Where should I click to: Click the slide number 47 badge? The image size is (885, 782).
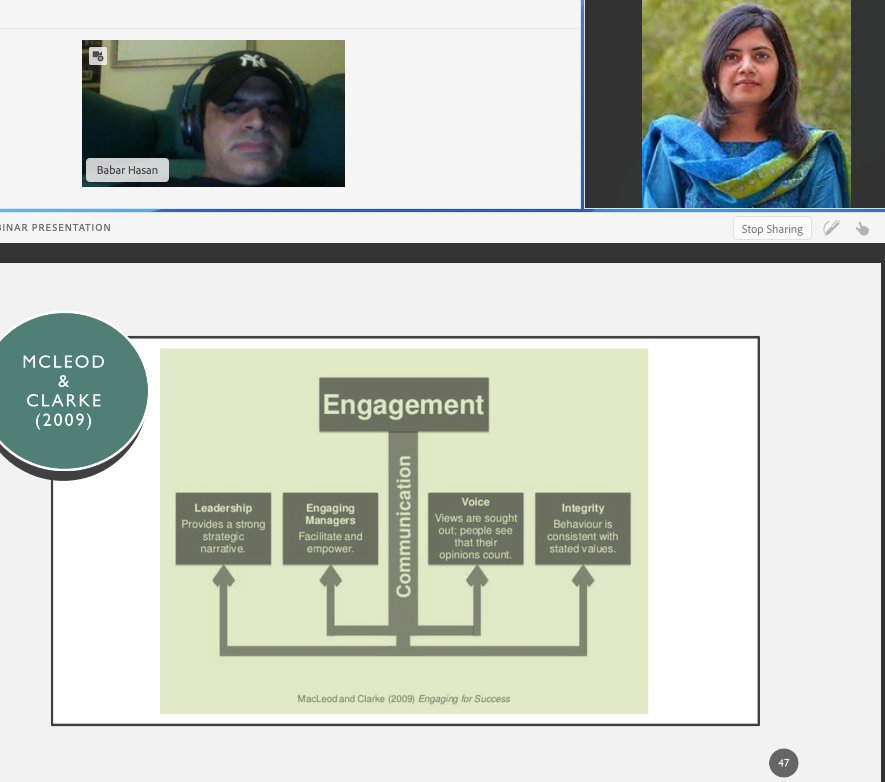pyautogui.click(x=783, y=763)
